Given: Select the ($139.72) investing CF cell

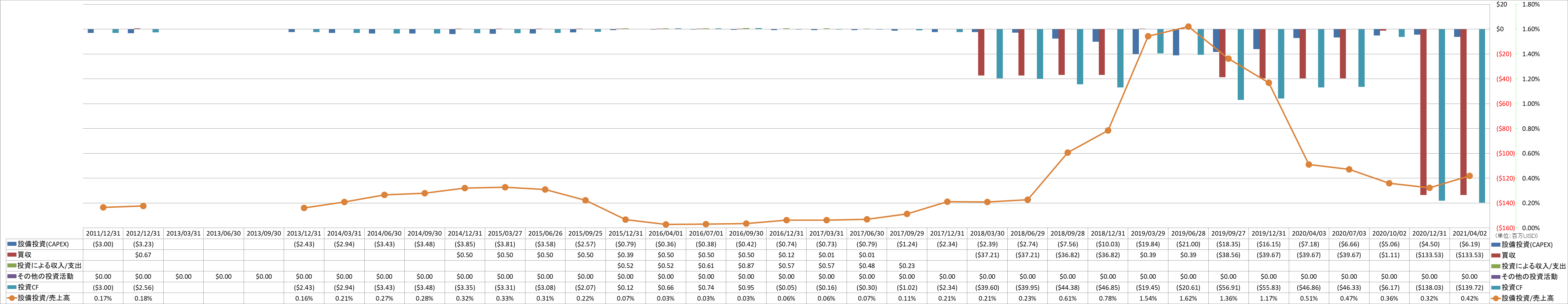Looking at the screenshot, I should [1469, 288].
